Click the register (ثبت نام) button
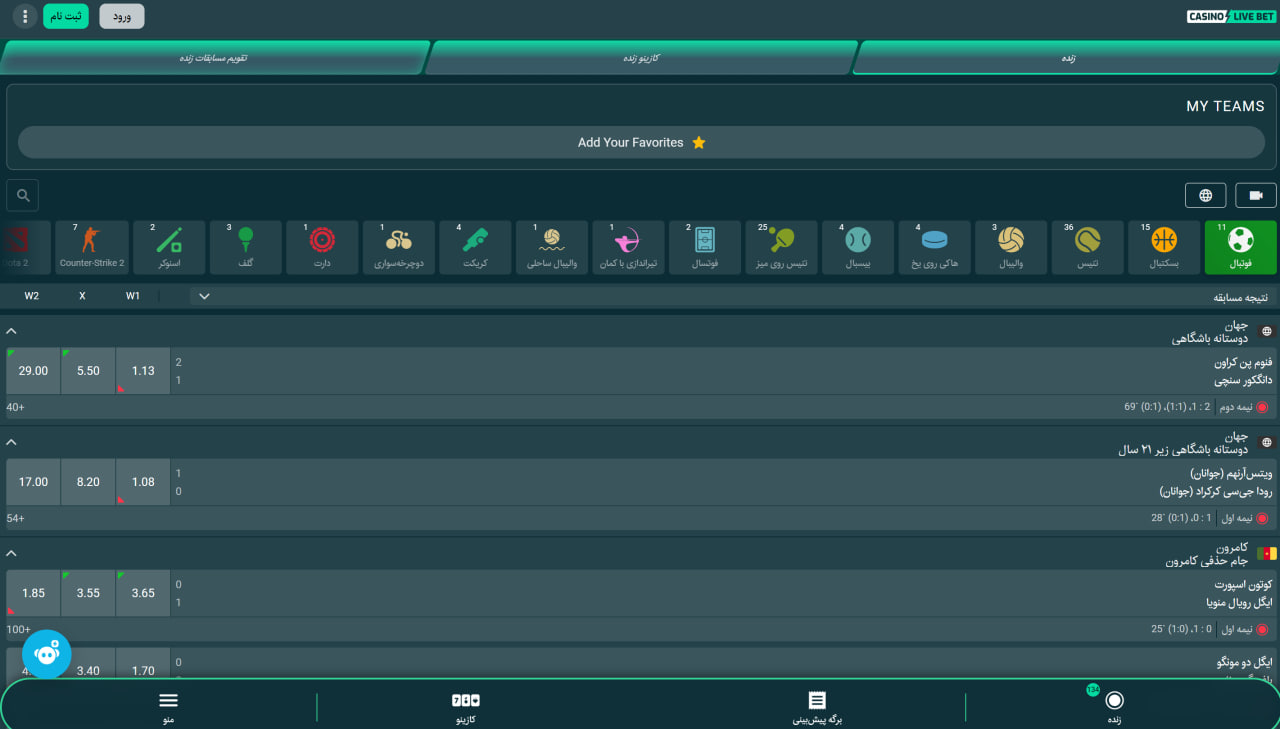 tap(66, 17)
